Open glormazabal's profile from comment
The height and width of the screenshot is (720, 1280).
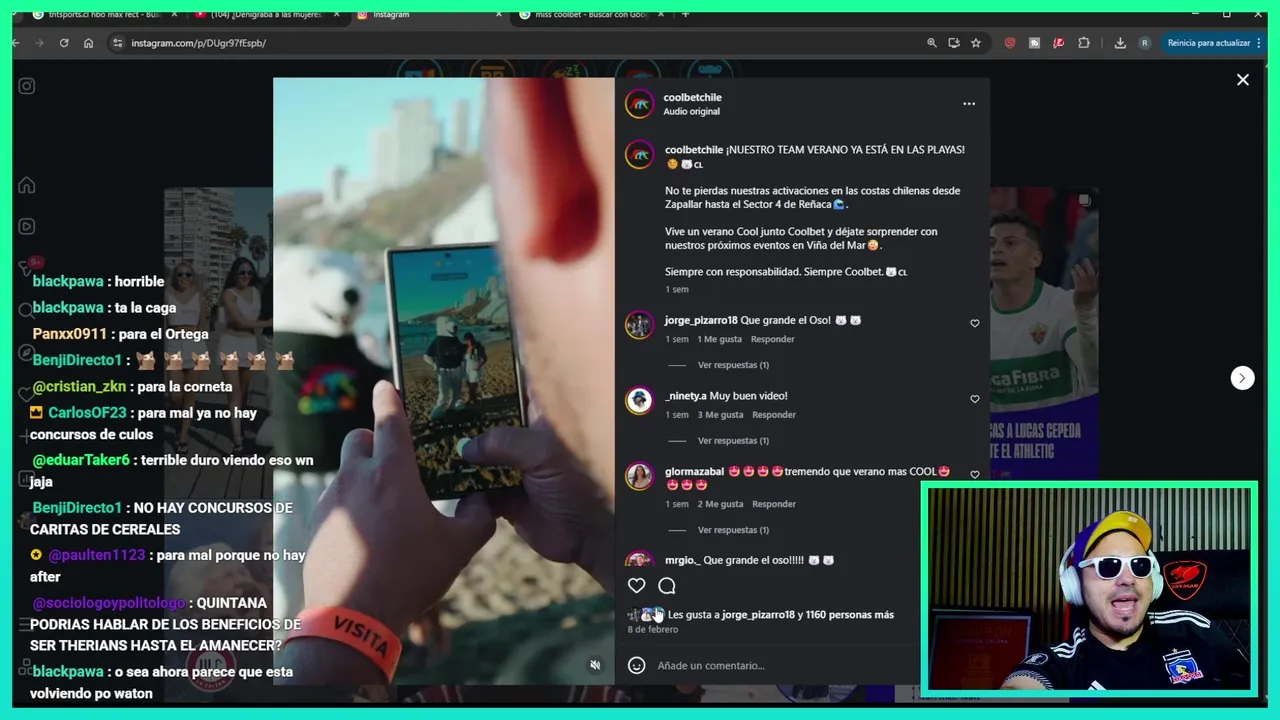[x=694, y=472]
